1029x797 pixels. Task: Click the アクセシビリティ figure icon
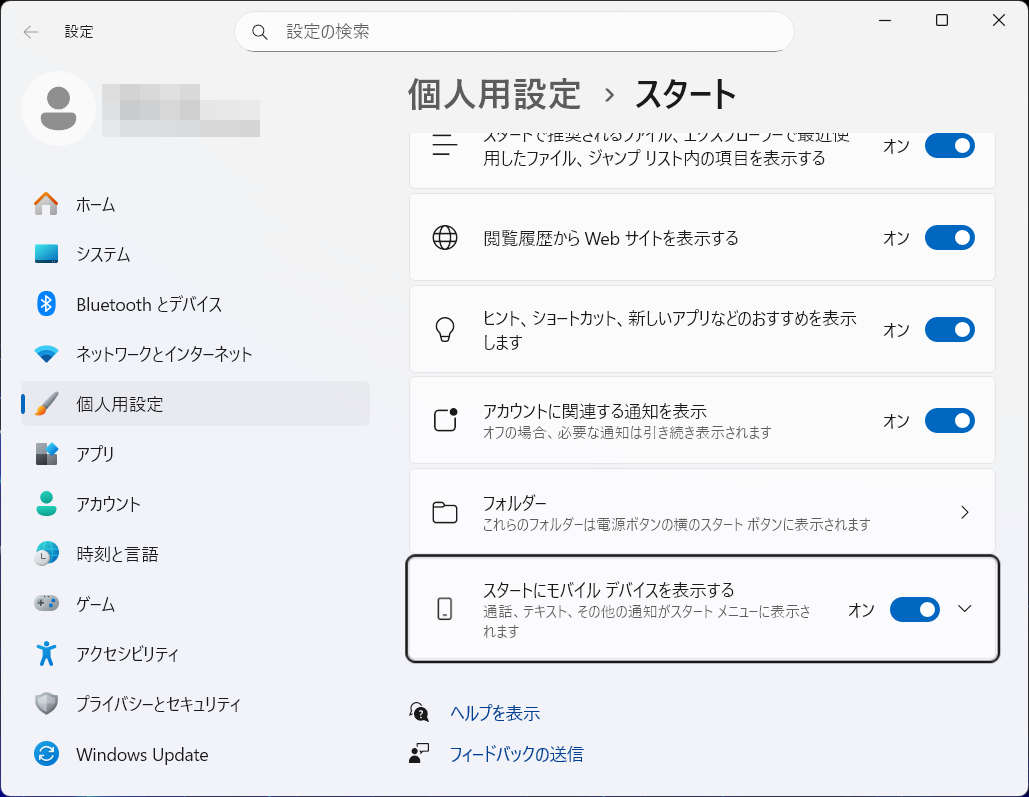(x=46, y=653)
